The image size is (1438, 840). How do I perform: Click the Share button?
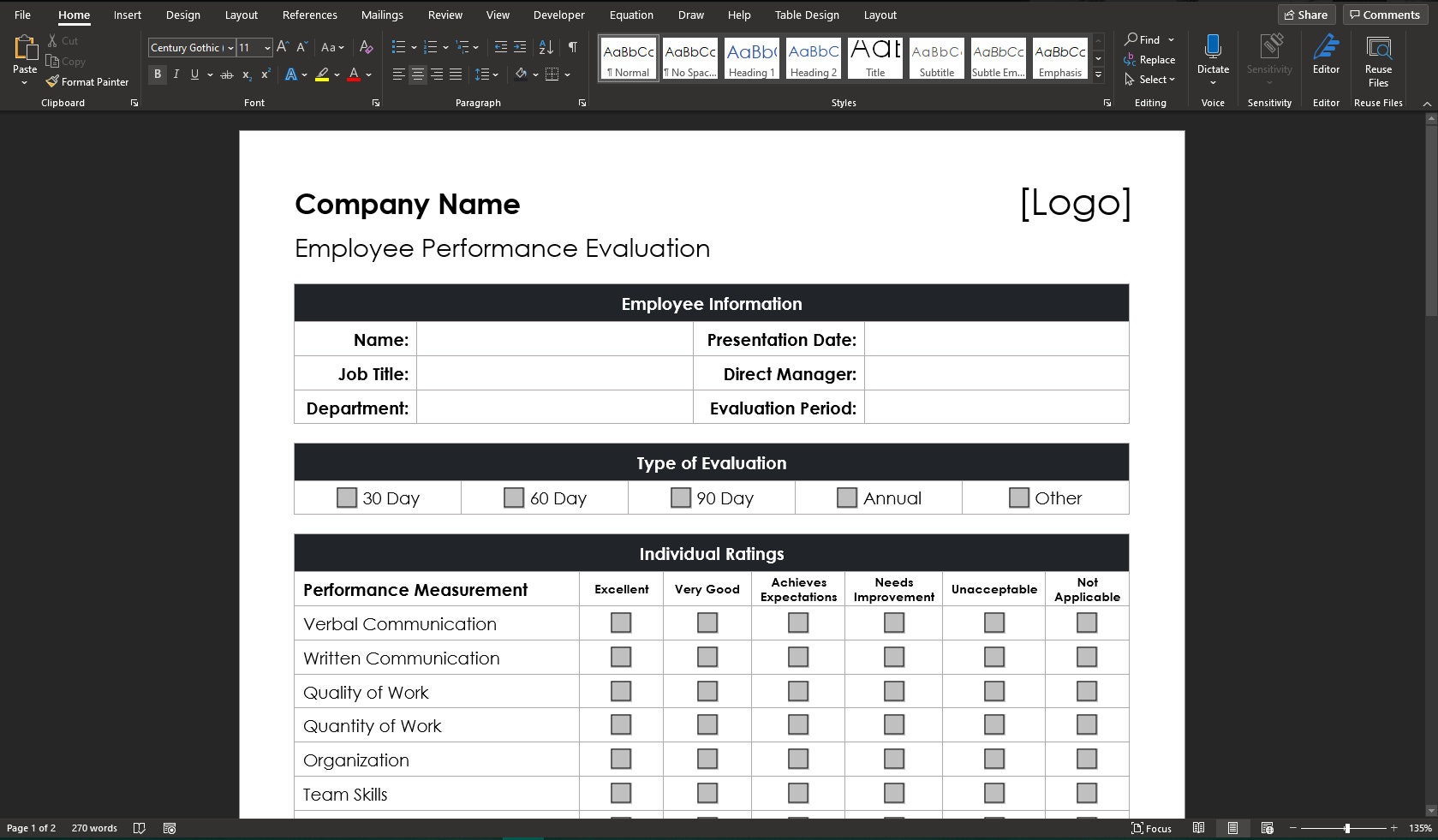point(1306,15)
